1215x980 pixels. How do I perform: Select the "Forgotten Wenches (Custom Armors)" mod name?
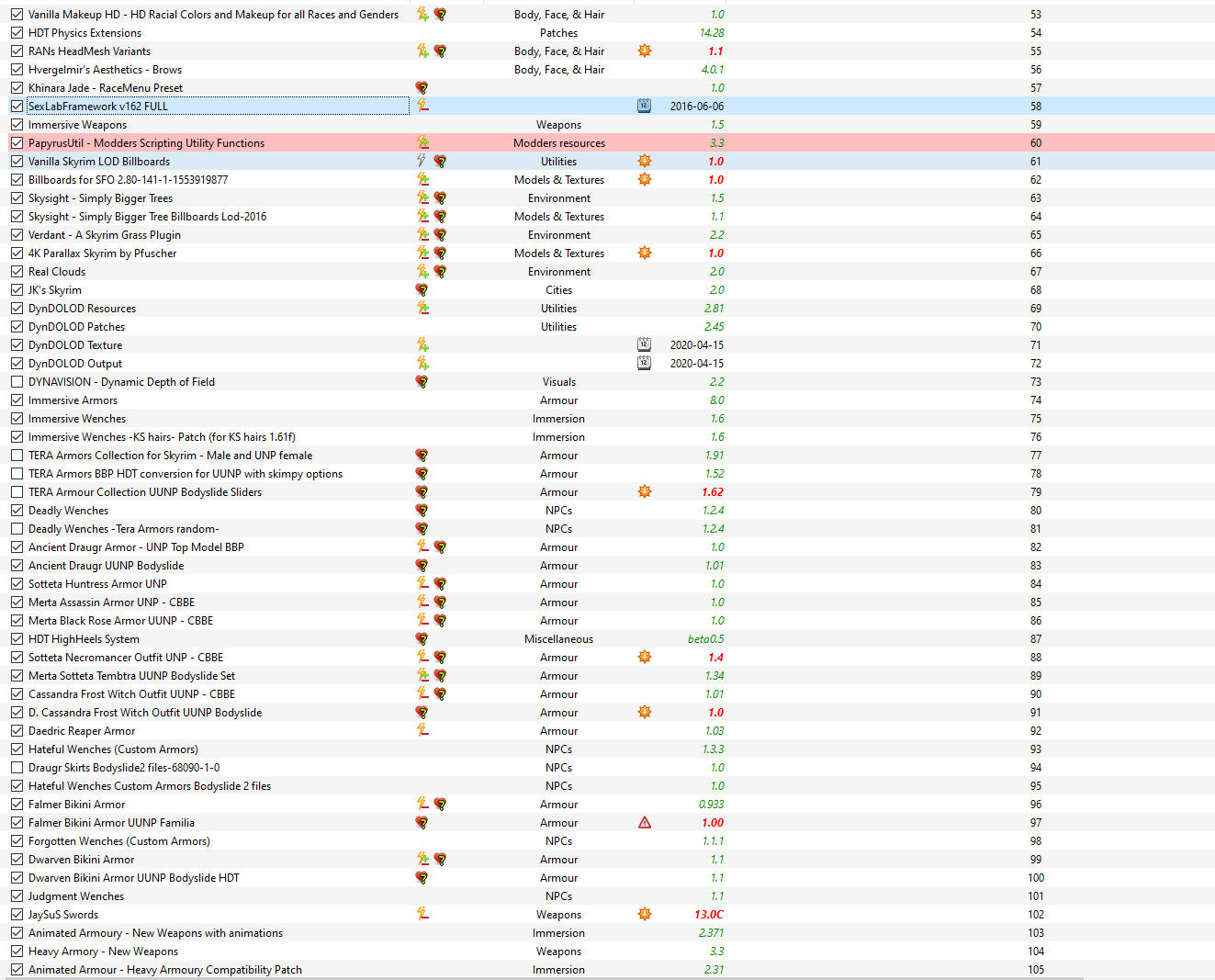(x=119, y=840)
